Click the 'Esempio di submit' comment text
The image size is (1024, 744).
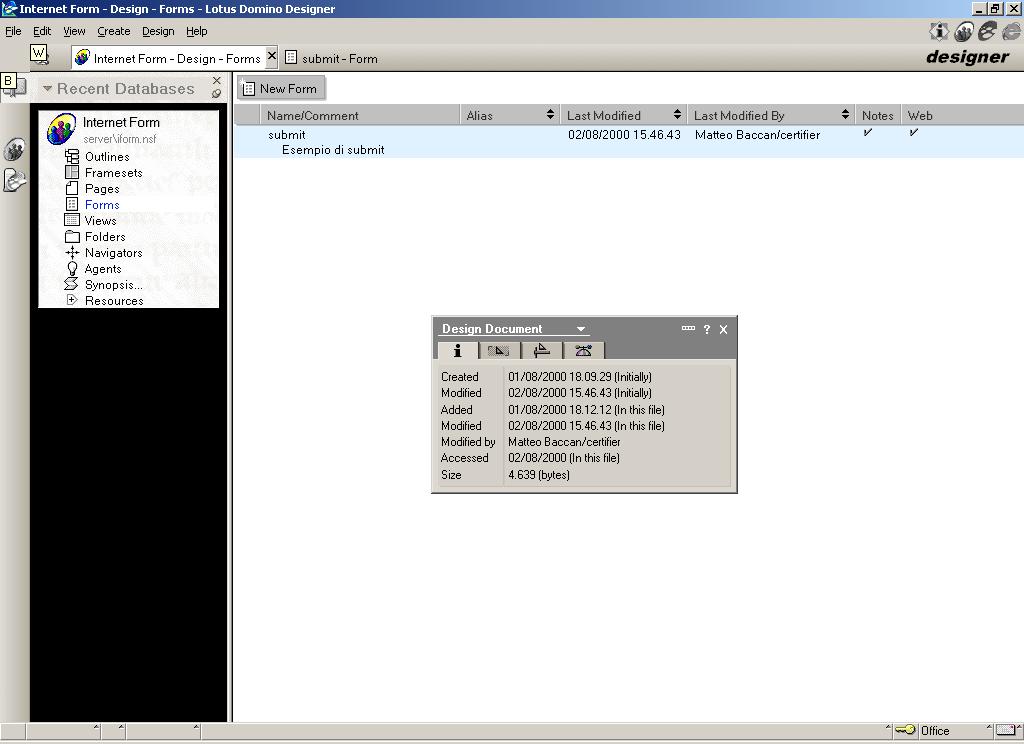point(333,150)
